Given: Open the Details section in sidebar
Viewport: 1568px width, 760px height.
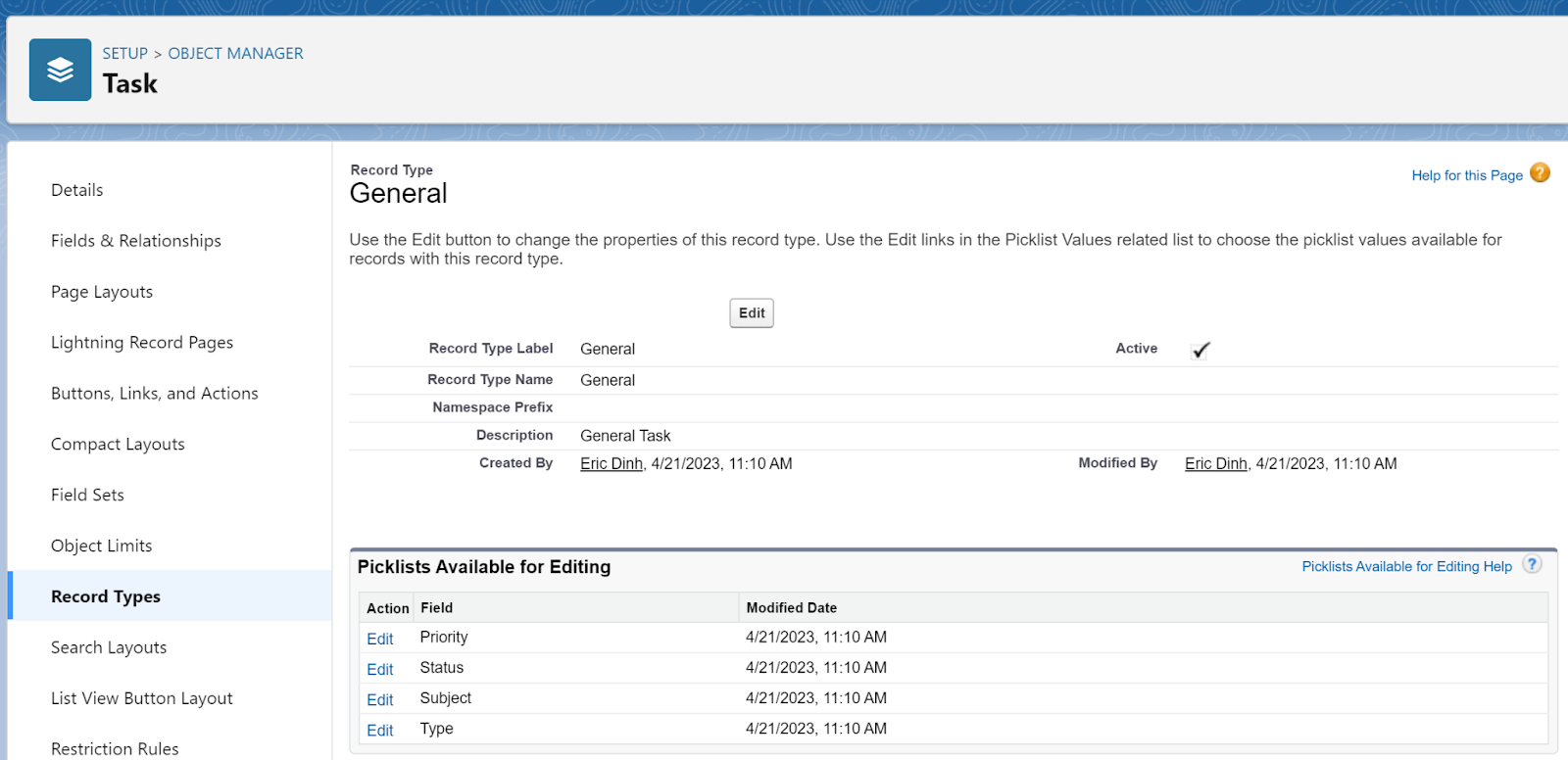Looking at the screenshot, I should tap(76, 190).
